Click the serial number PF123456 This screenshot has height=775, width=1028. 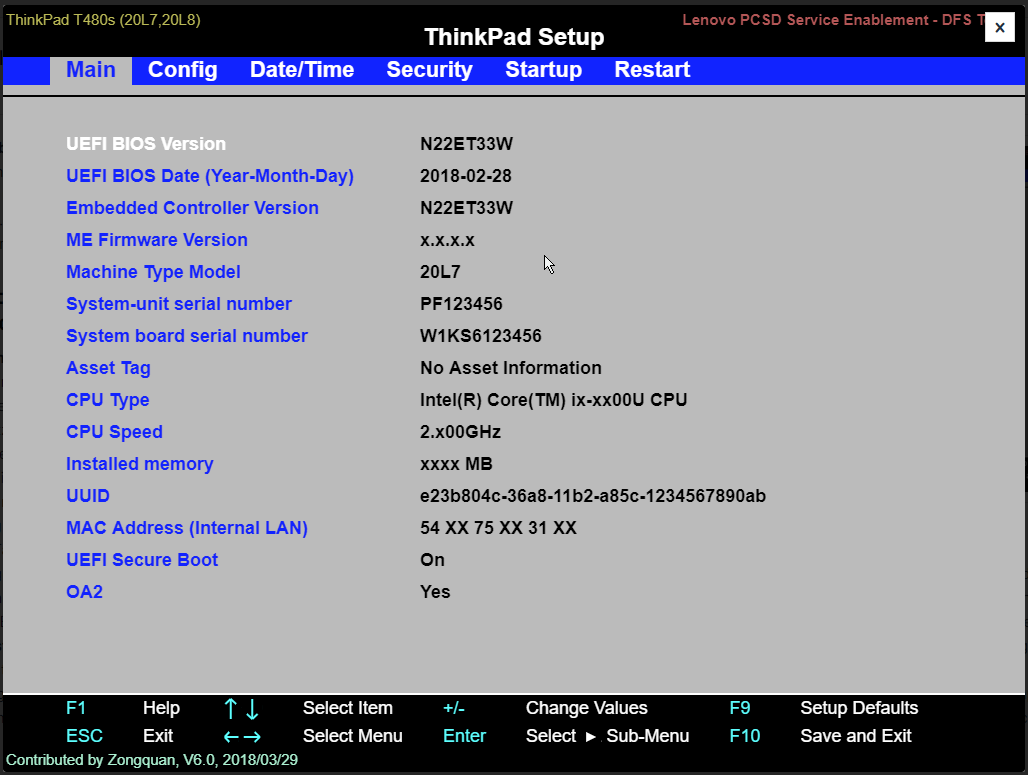pos(461,304)
